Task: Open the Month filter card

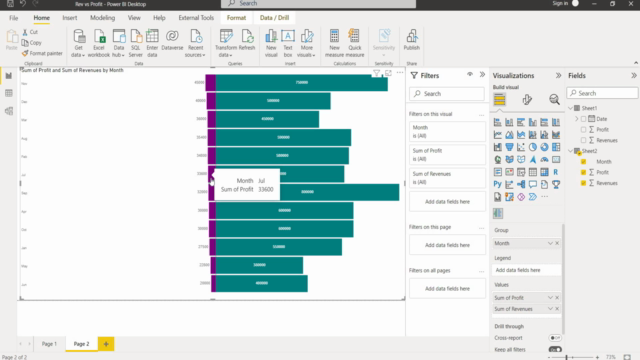Action: coord(447,131)
